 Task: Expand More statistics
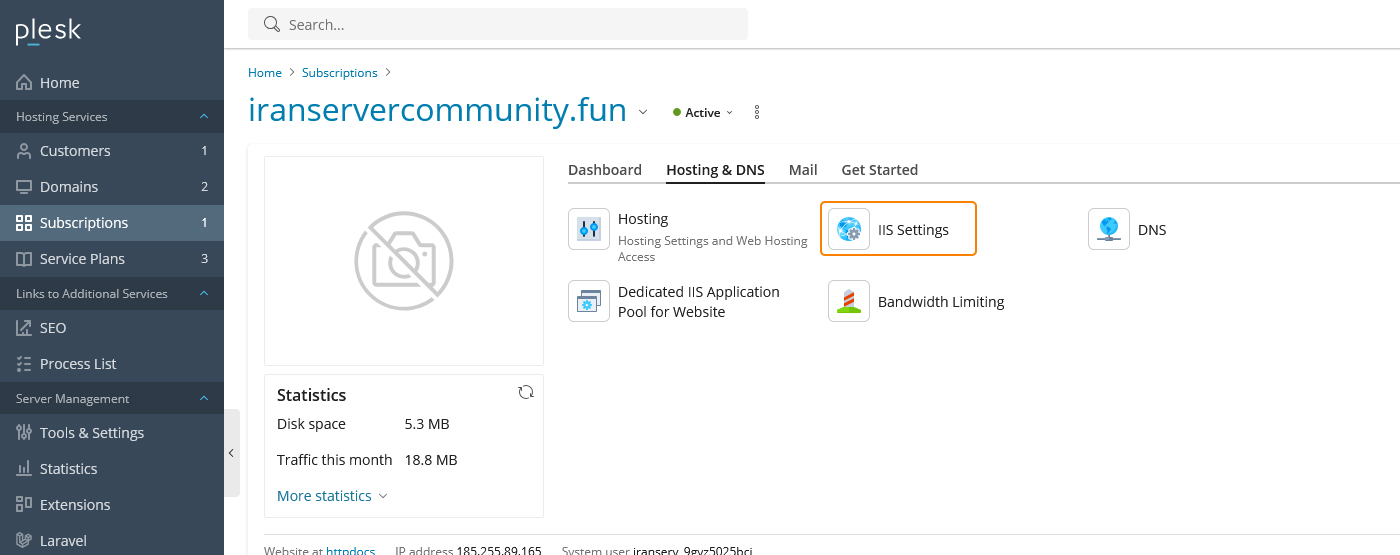click(332, 496)
